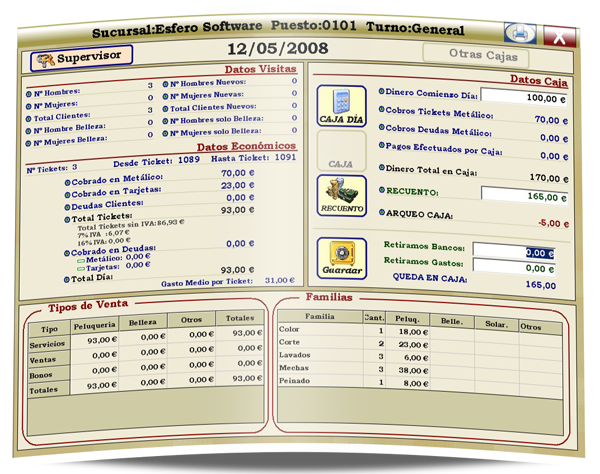Screen dimensions: 600x474
Task: Click the Familia column header
Action: pyautogui.click(x=320, y=316)
